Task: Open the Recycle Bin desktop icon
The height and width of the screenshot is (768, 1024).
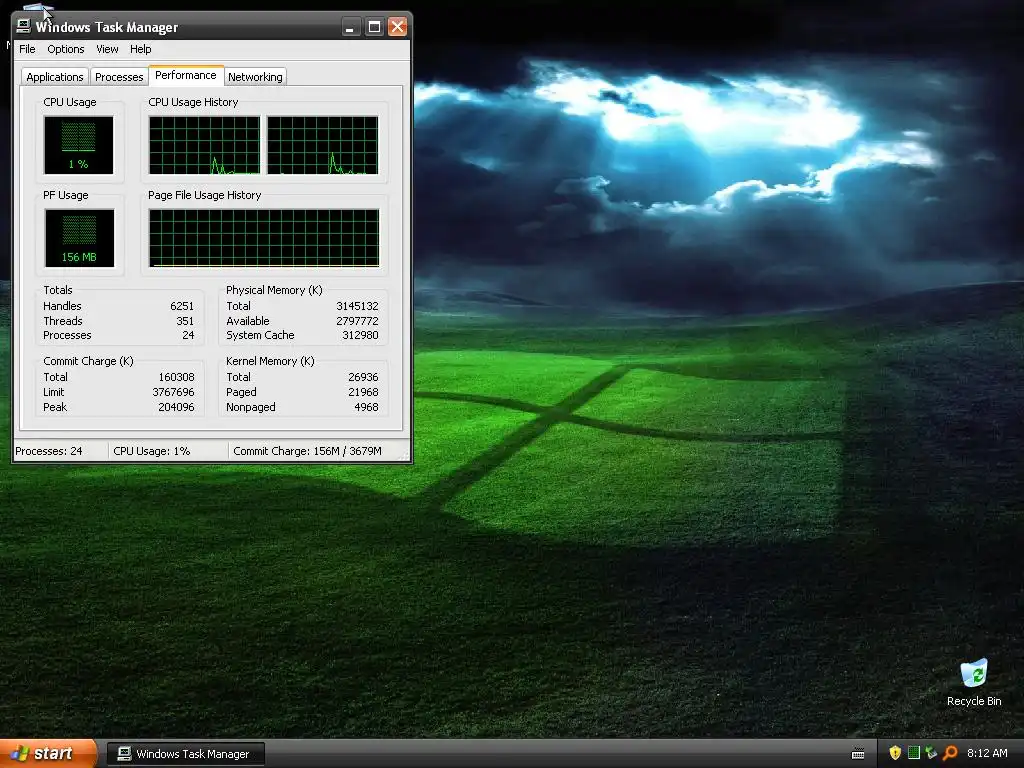Action: 974,682
